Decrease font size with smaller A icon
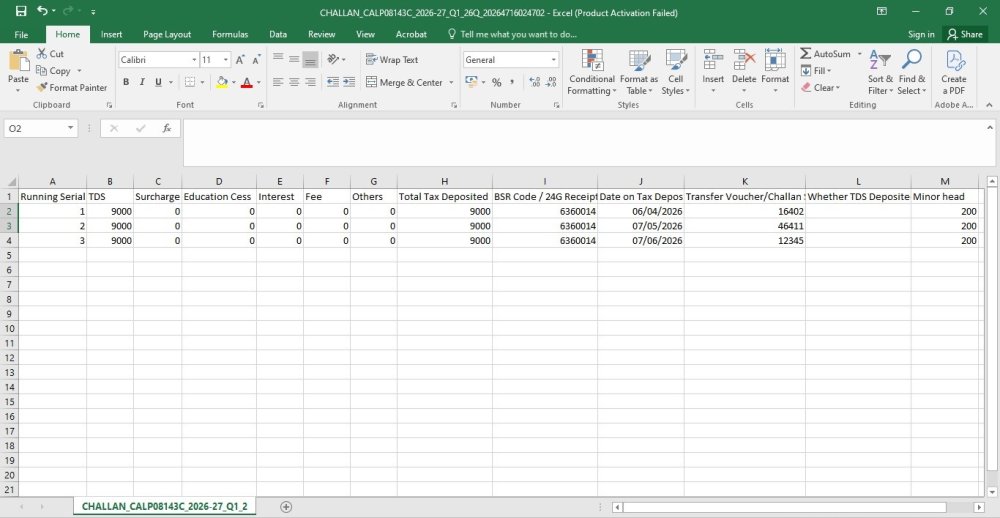Image resolution: width=1000 pixels, height=518 pixels. 256,60
